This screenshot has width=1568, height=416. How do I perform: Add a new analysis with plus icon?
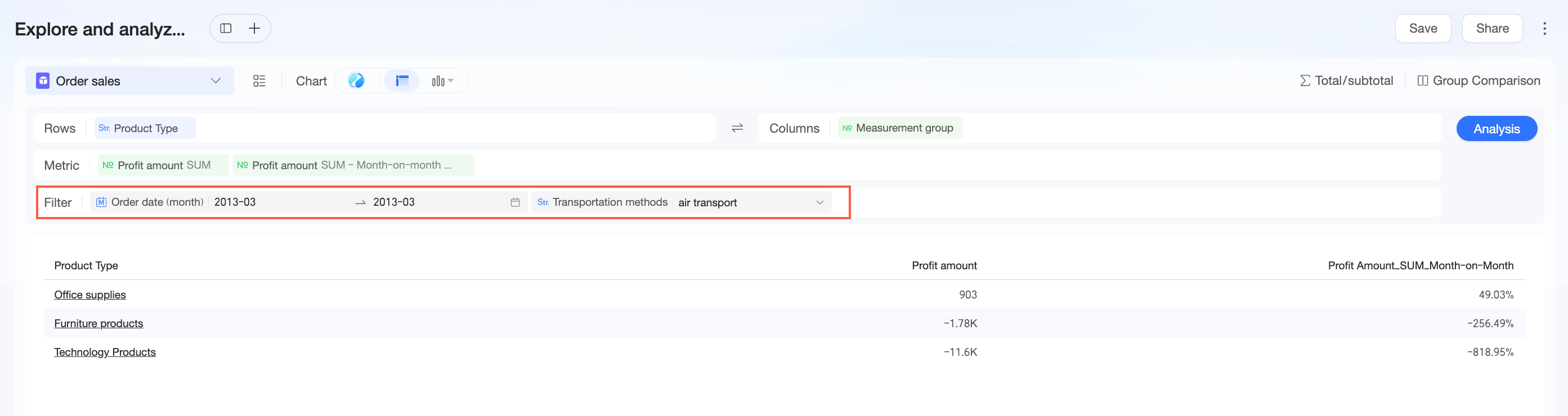tap(254, 29)
